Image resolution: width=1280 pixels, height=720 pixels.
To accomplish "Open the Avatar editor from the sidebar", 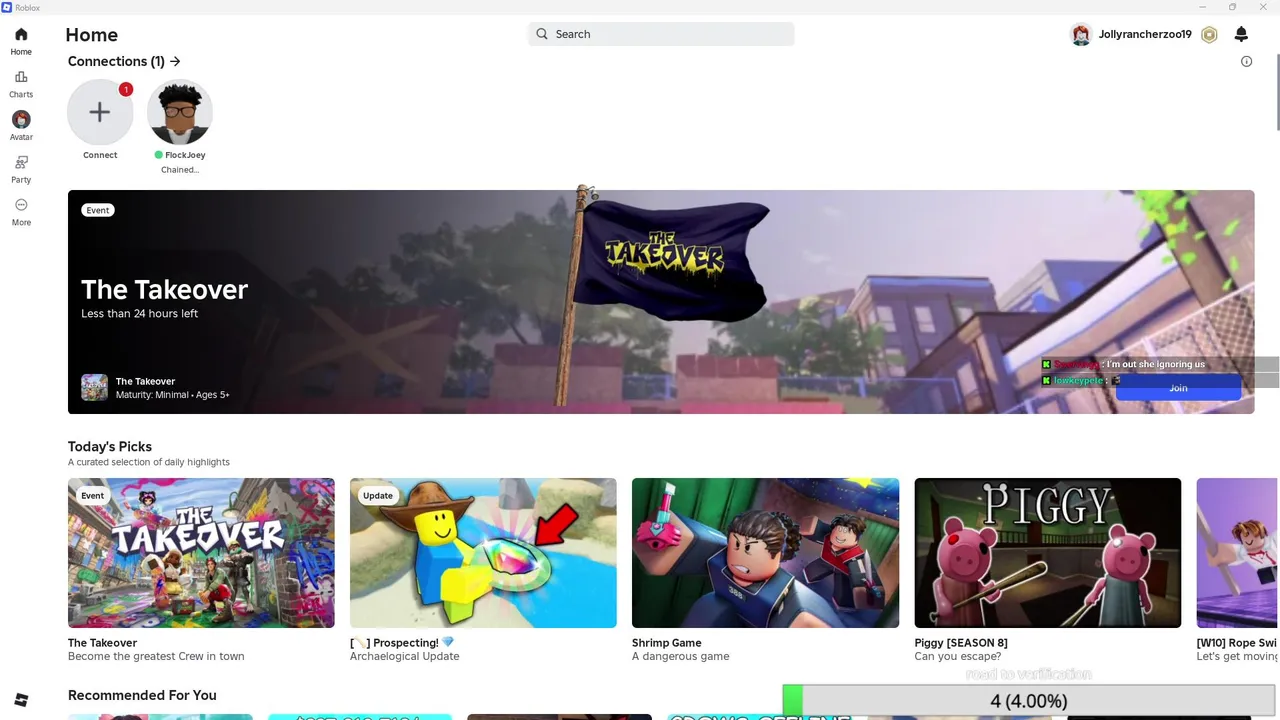I will pos(21,126).
